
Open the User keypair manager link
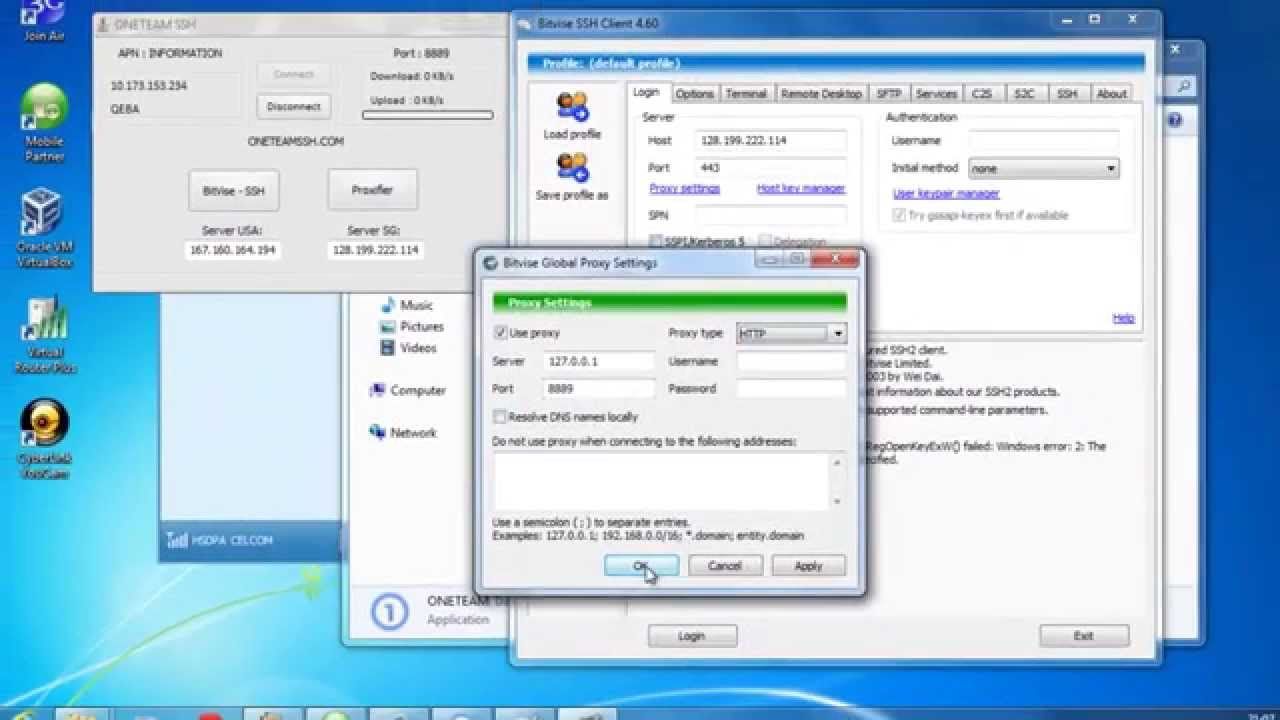pos(946,194)
